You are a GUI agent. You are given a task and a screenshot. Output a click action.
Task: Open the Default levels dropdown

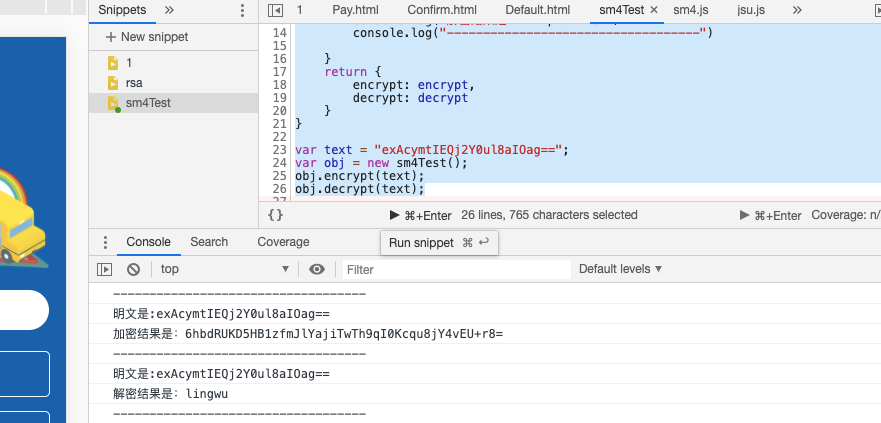[620, 269]
